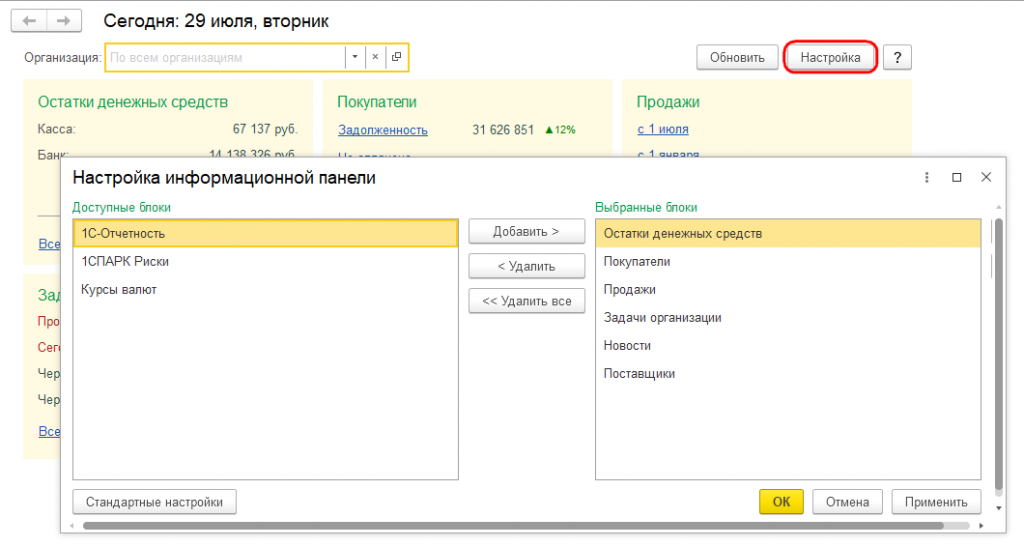1024x547 pixels.
Task: Select Покупатели in the selected blocks list
Action: (788, 262)
